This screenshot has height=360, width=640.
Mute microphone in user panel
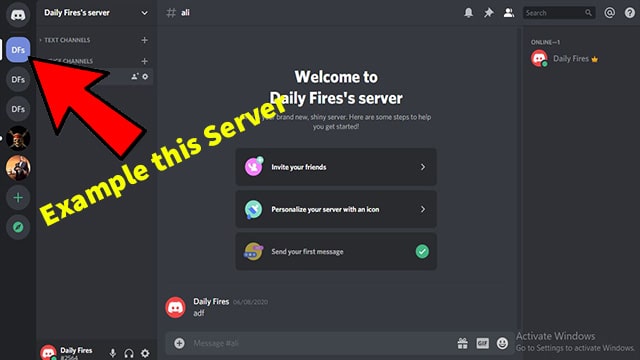(x=113, y=353)
